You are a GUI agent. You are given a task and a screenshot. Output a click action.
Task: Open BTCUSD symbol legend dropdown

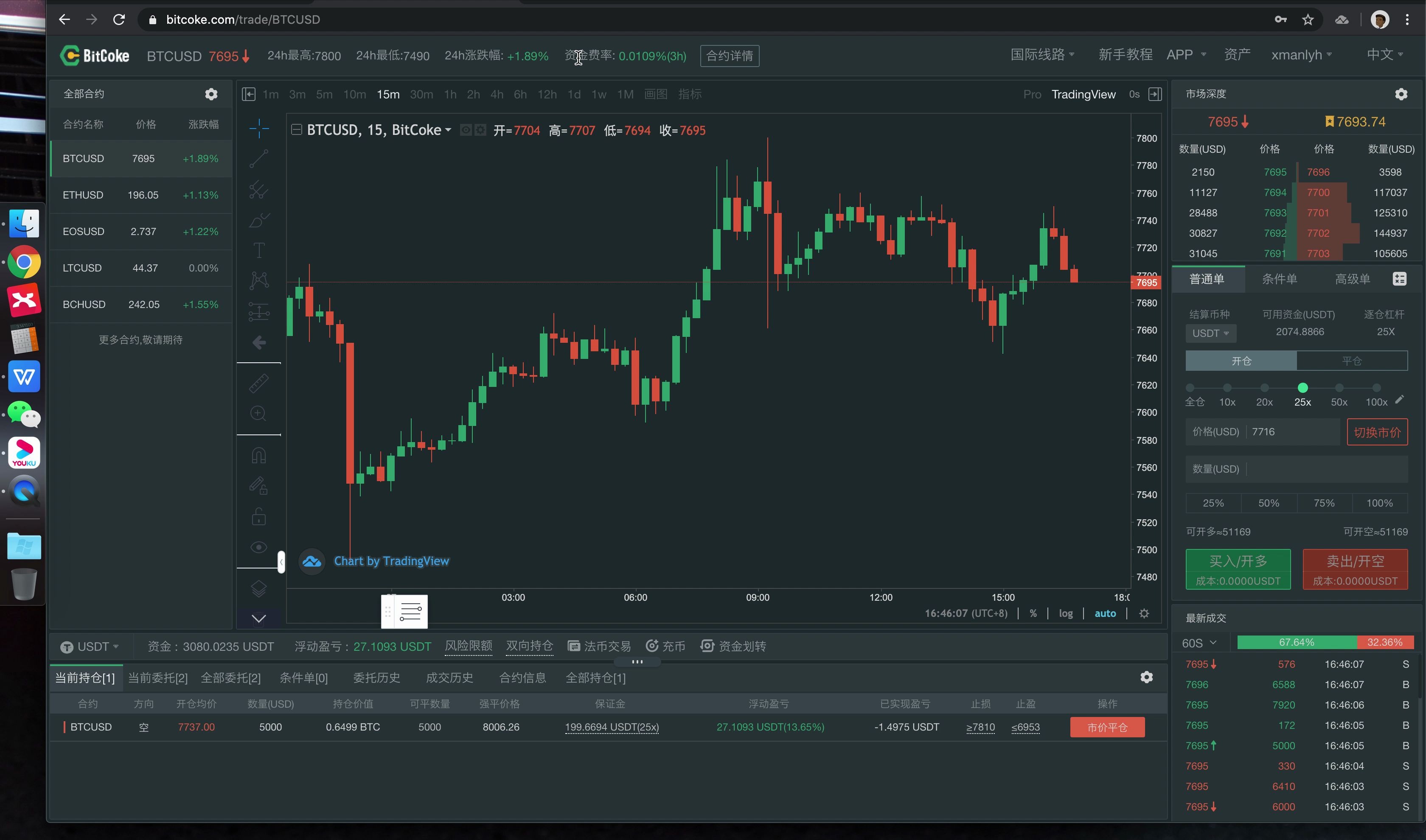(448, 130)
